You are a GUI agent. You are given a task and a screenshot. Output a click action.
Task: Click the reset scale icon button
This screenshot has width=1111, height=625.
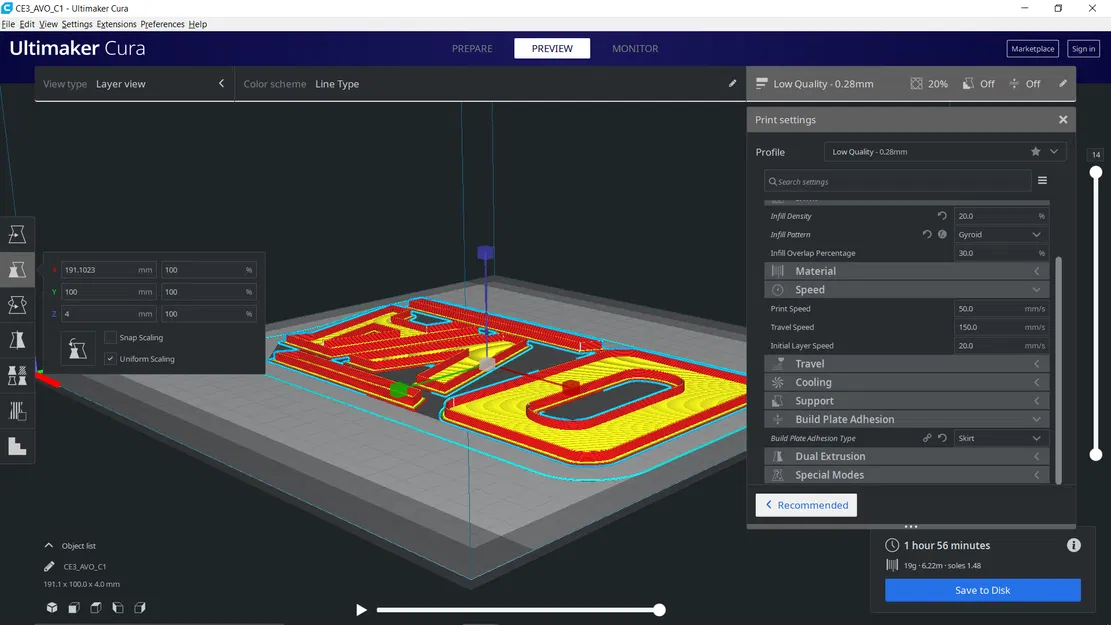[x=78, y=348]
